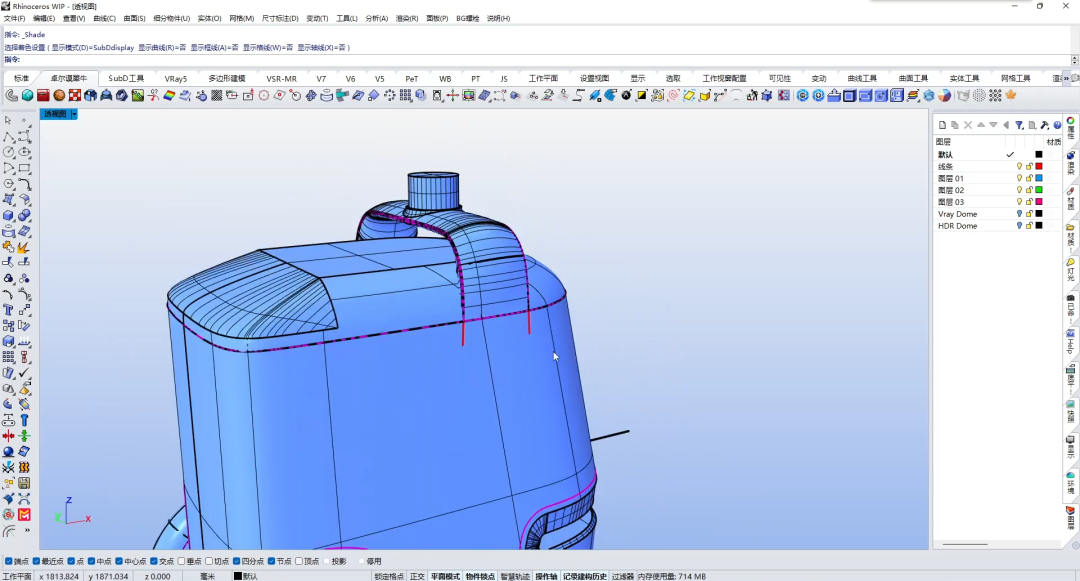Viewport: 1080px width, 581px height.
Task: Open the command history scroll arrow
Action: point(1074,60)
